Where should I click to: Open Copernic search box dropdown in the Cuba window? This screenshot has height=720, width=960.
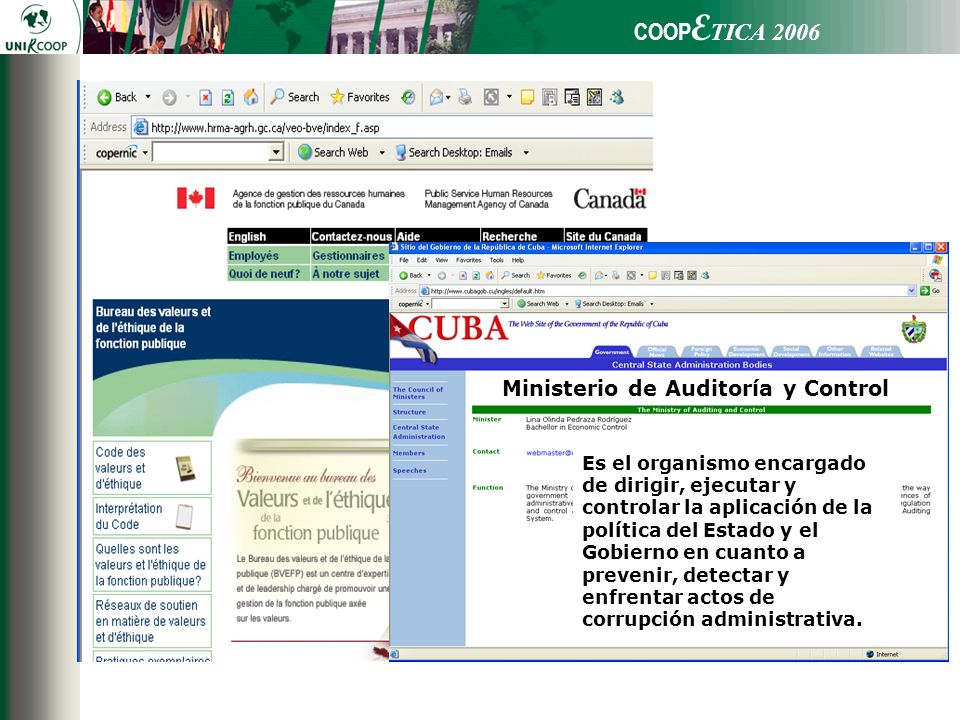pos(504,304)
